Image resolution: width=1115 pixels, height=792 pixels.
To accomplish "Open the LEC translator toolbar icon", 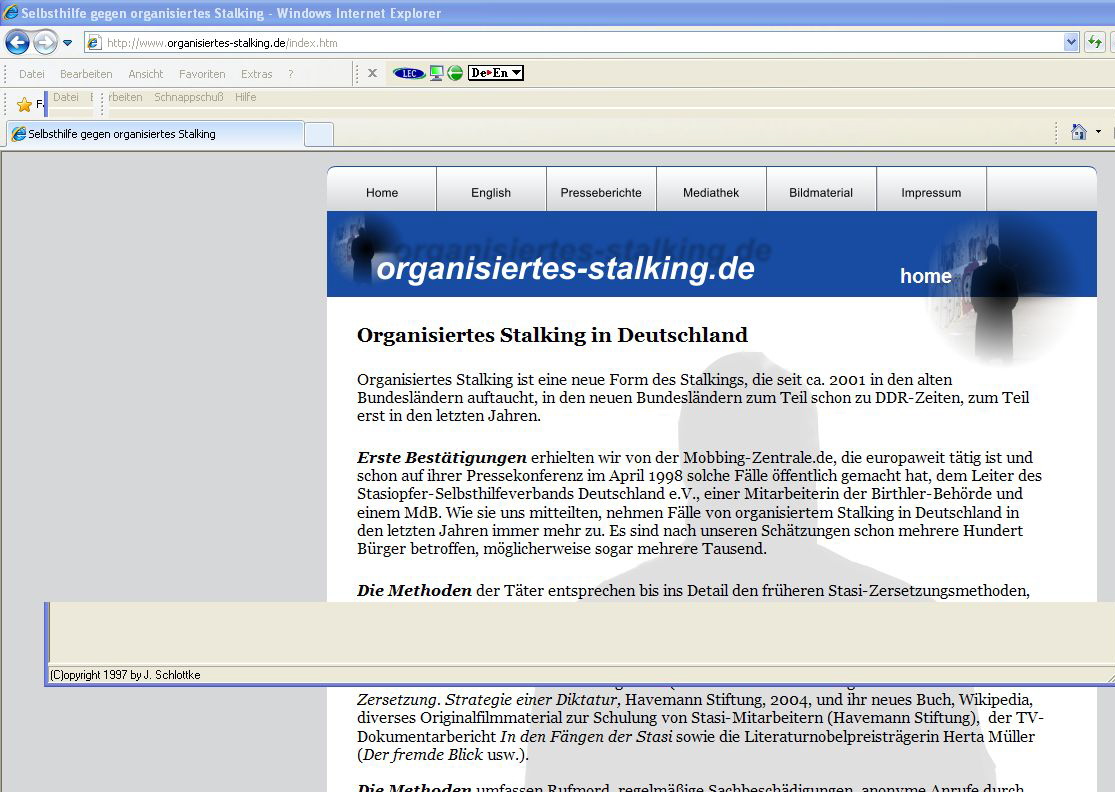I will pyautogui.click(x=407, y=72).
